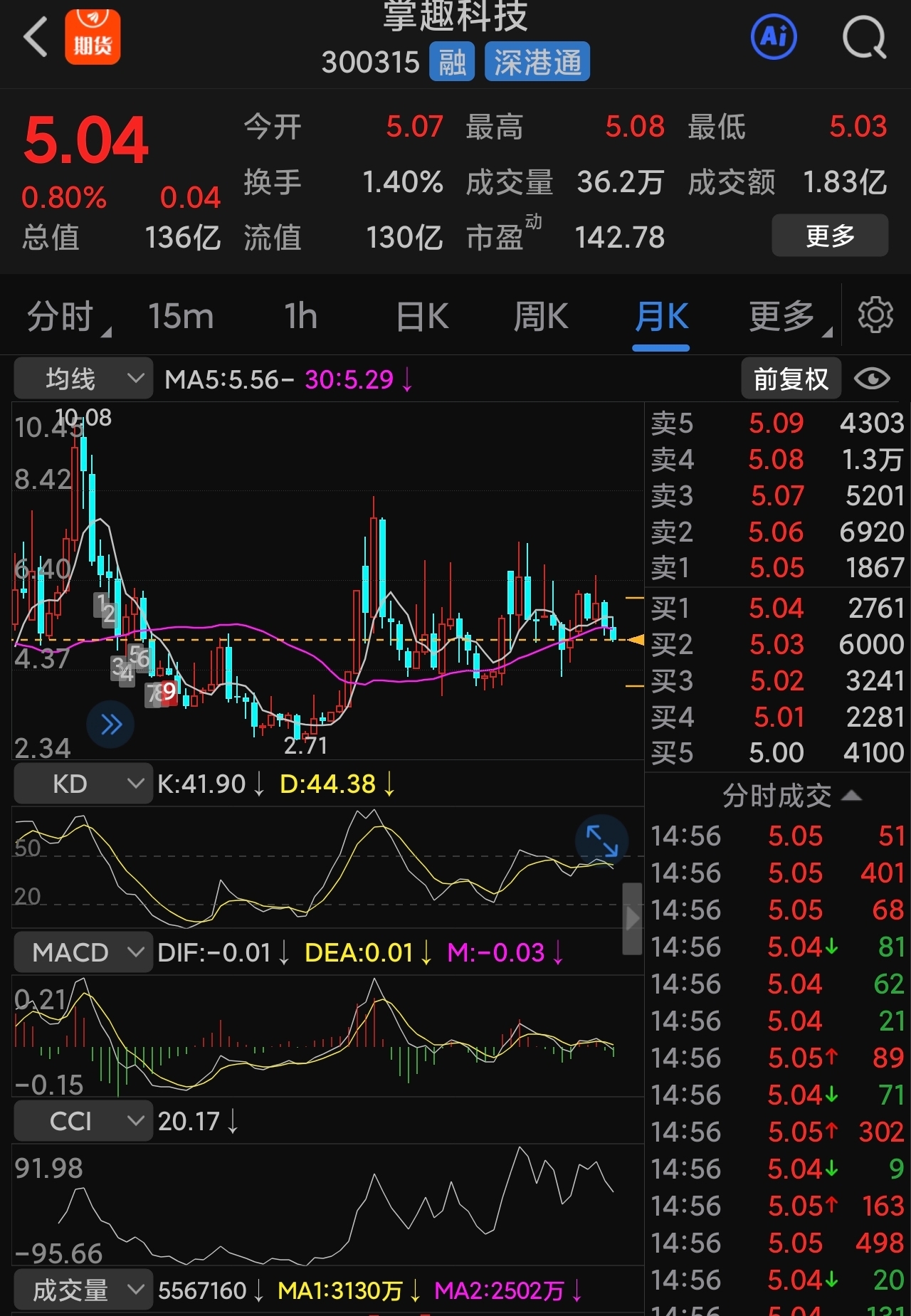Tap the red 9 marker on chart
This screenshot has width=911, height=1316.
(x=169, y=691)
